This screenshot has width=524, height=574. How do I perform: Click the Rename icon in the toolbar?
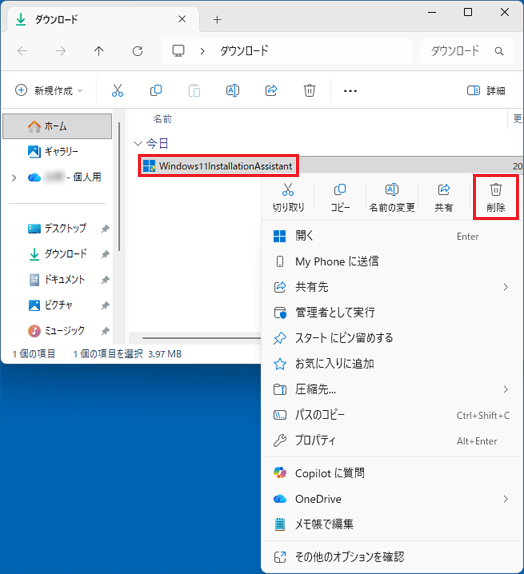click(233, 90)
